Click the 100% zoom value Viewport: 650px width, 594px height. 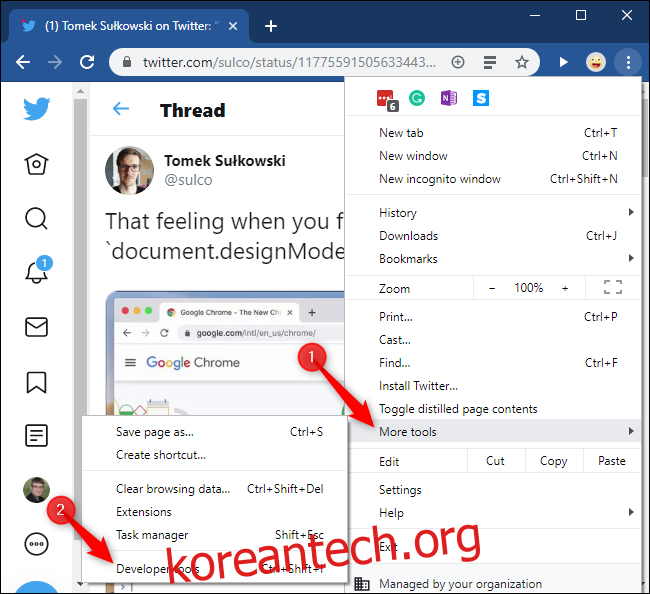point(529,288)
